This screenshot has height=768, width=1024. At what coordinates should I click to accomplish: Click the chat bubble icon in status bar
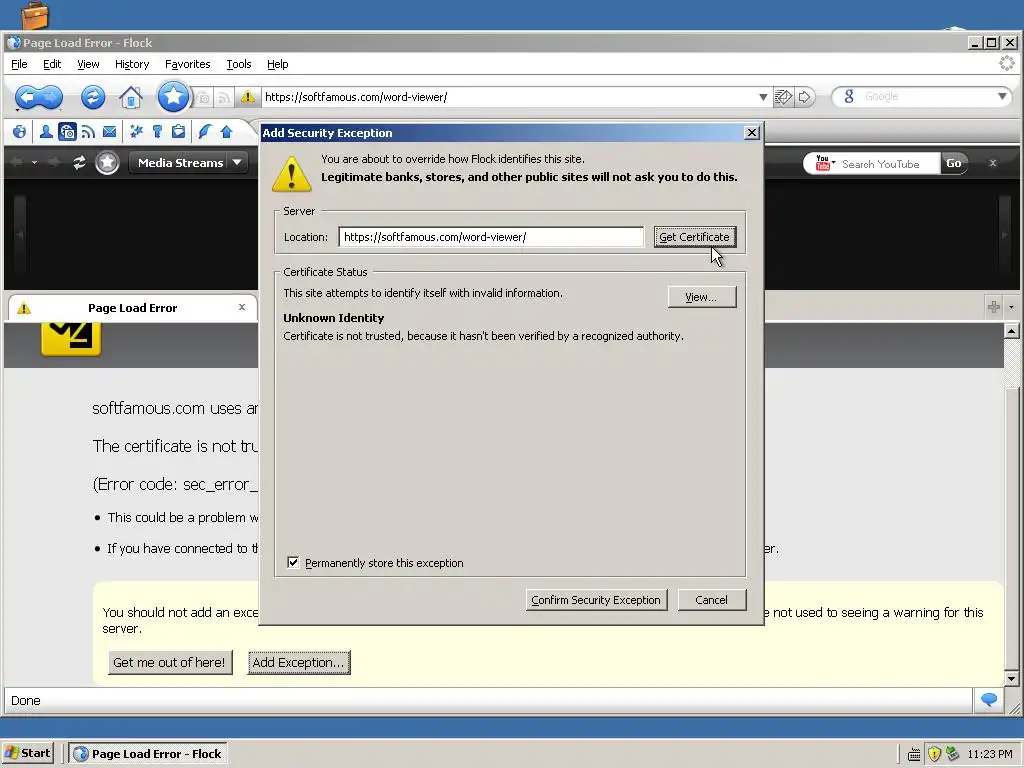[989, 700]
